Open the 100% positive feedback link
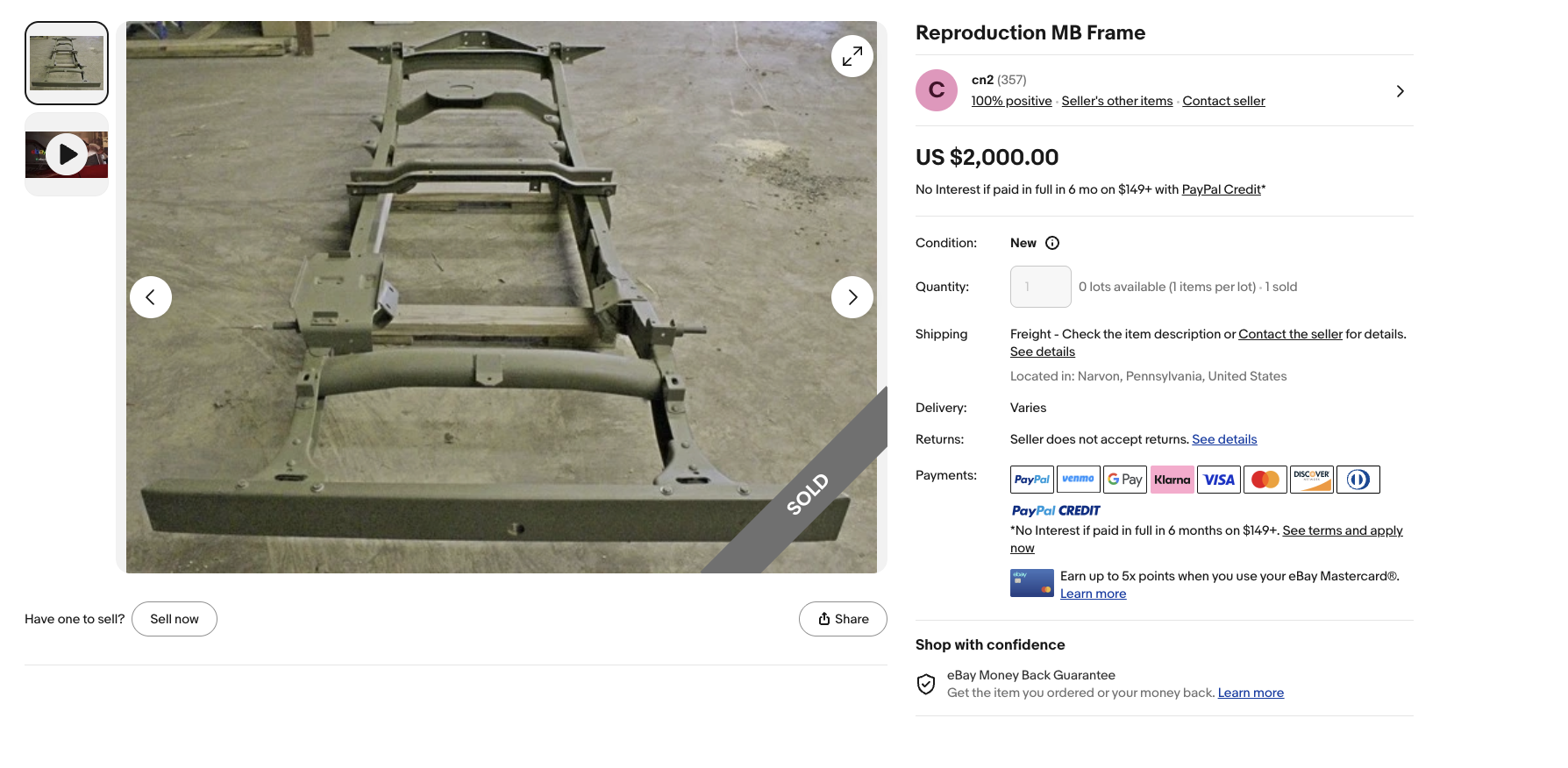1568x768 pixels. pyautogui.click(x=1011, y=101)
